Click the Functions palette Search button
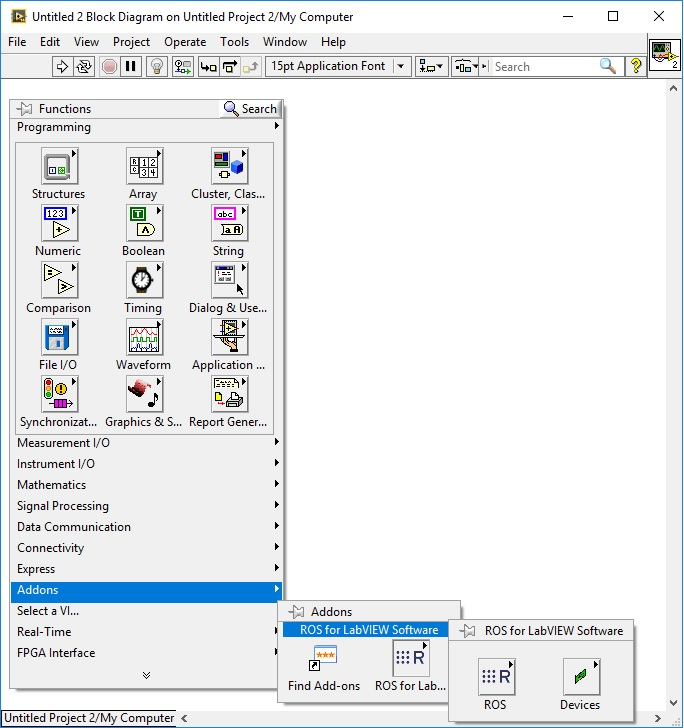Image resolution: width=684 pixels, height=728 pixels. click(250, 109)
